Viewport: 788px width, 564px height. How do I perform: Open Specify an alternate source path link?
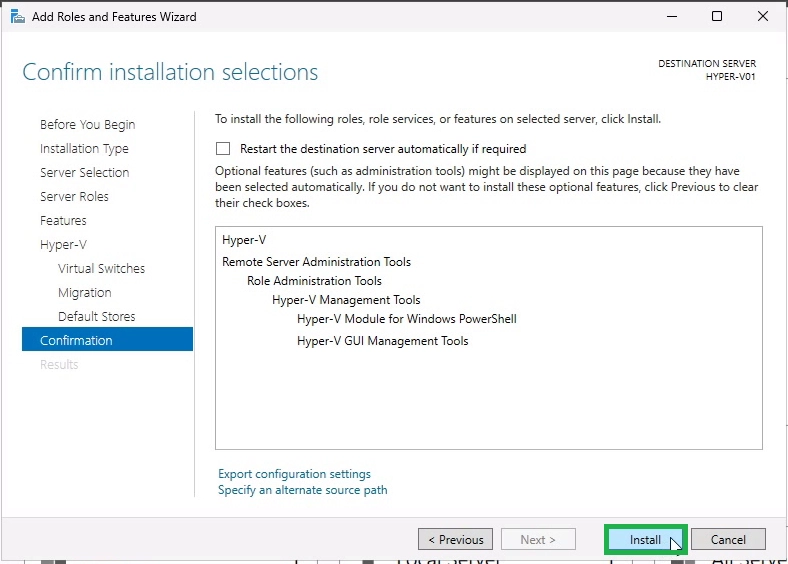303,490
